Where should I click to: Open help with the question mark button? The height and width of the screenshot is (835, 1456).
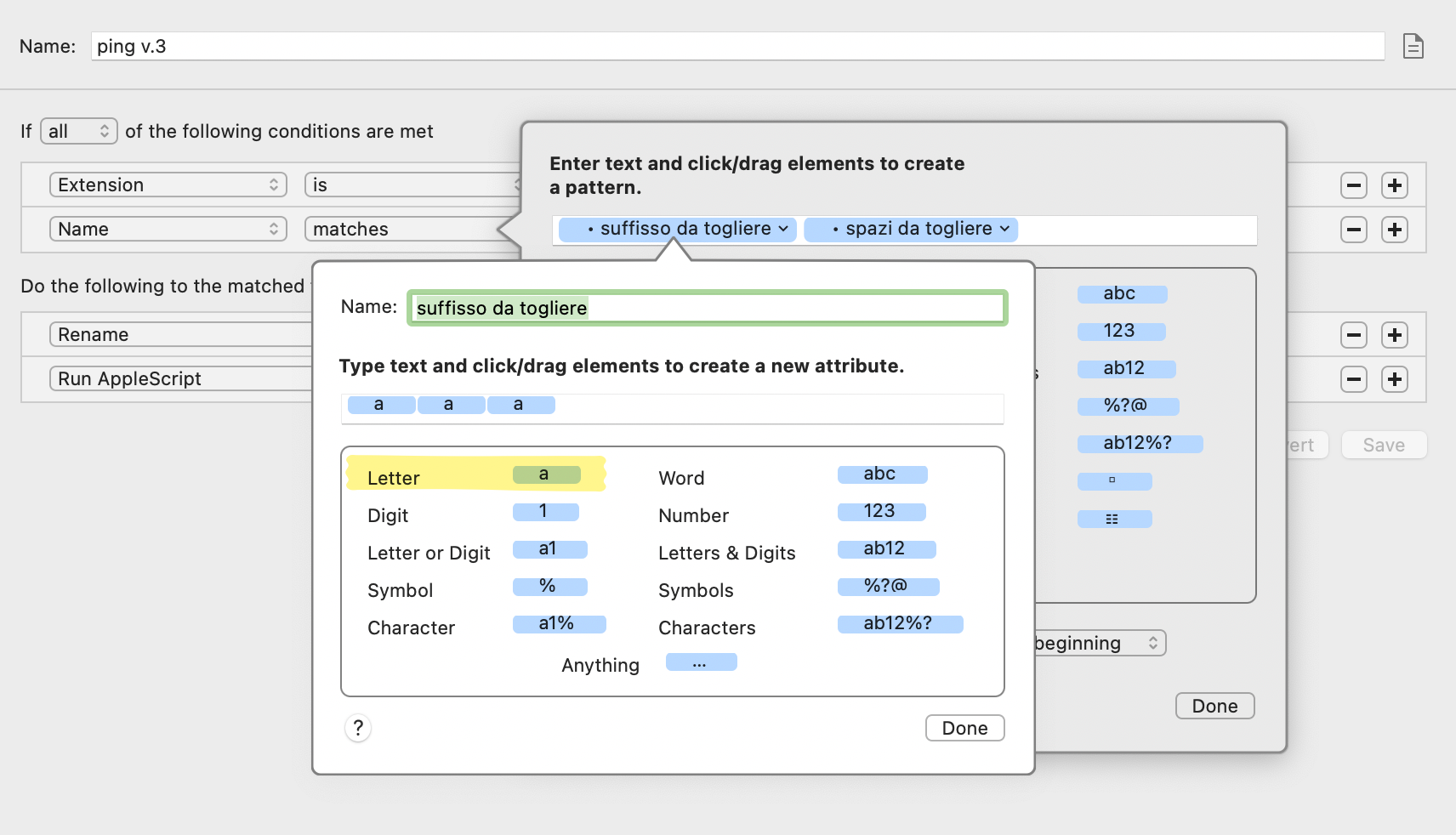click(358, 728)
